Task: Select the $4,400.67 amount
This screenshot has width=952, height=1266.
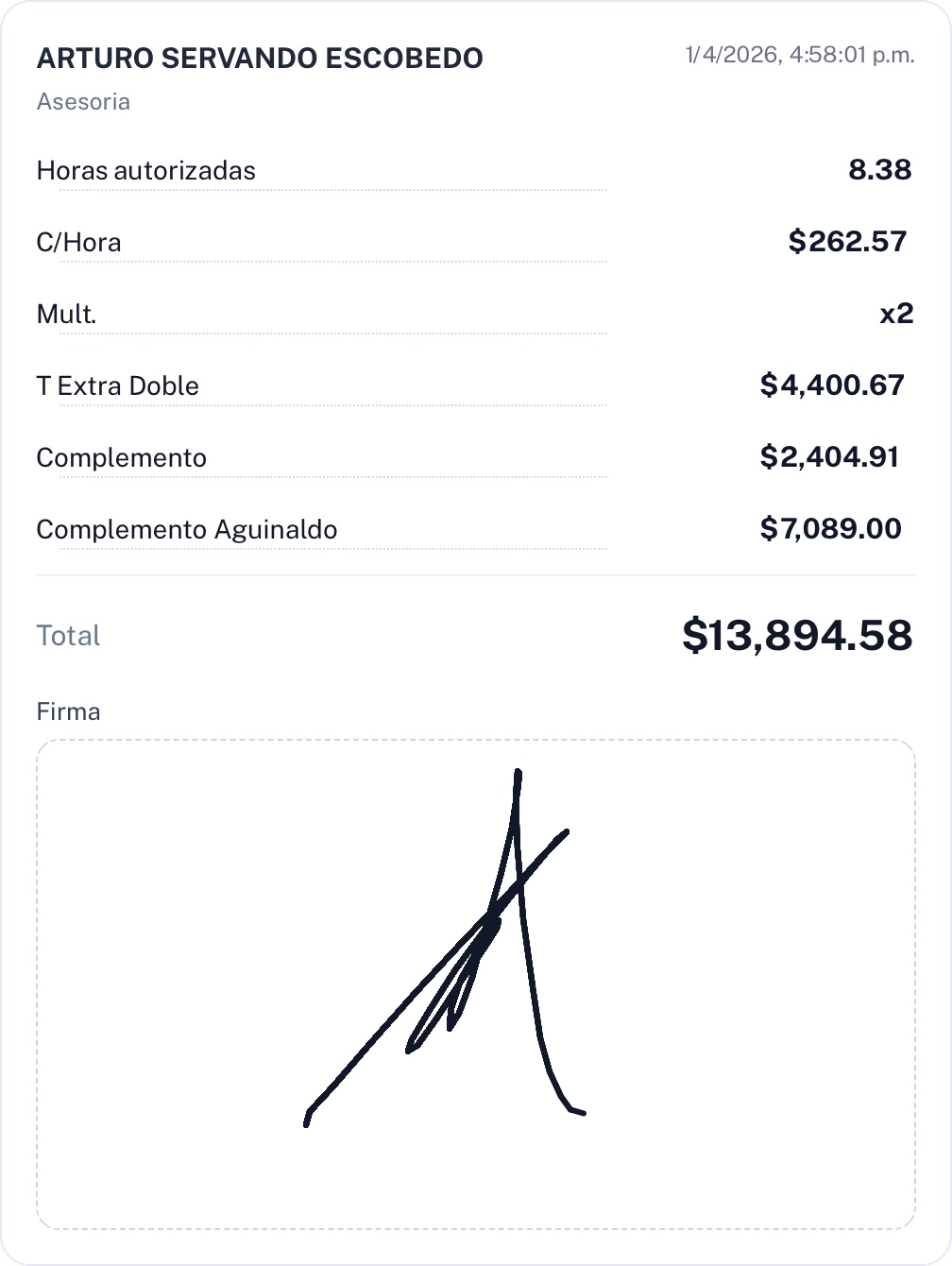Action: click(x=832, y=385)
